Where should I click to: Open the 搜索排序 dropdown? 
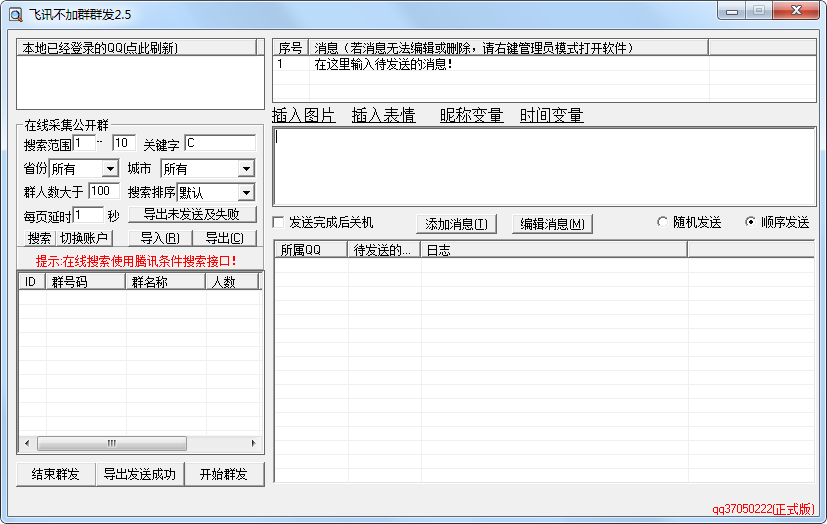click(x=246, y=192)
